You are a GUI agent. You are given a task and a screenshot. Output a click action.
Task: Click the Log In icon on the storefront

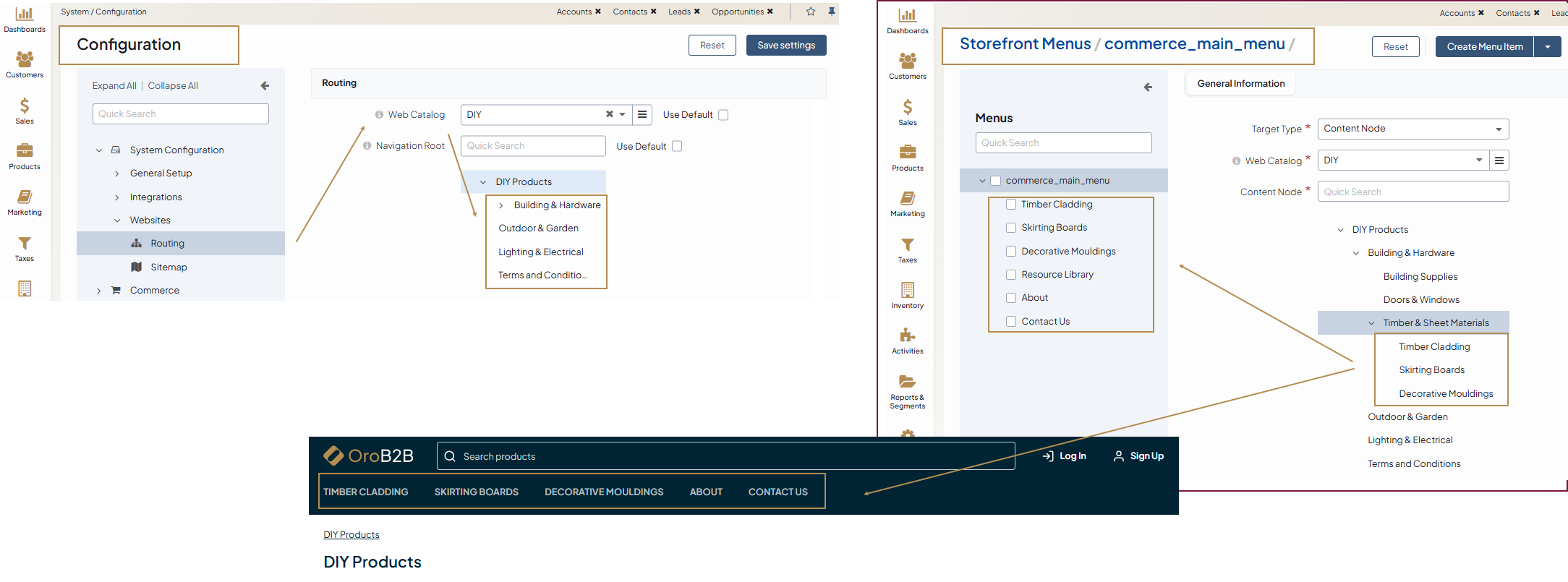pos(1048,456)
